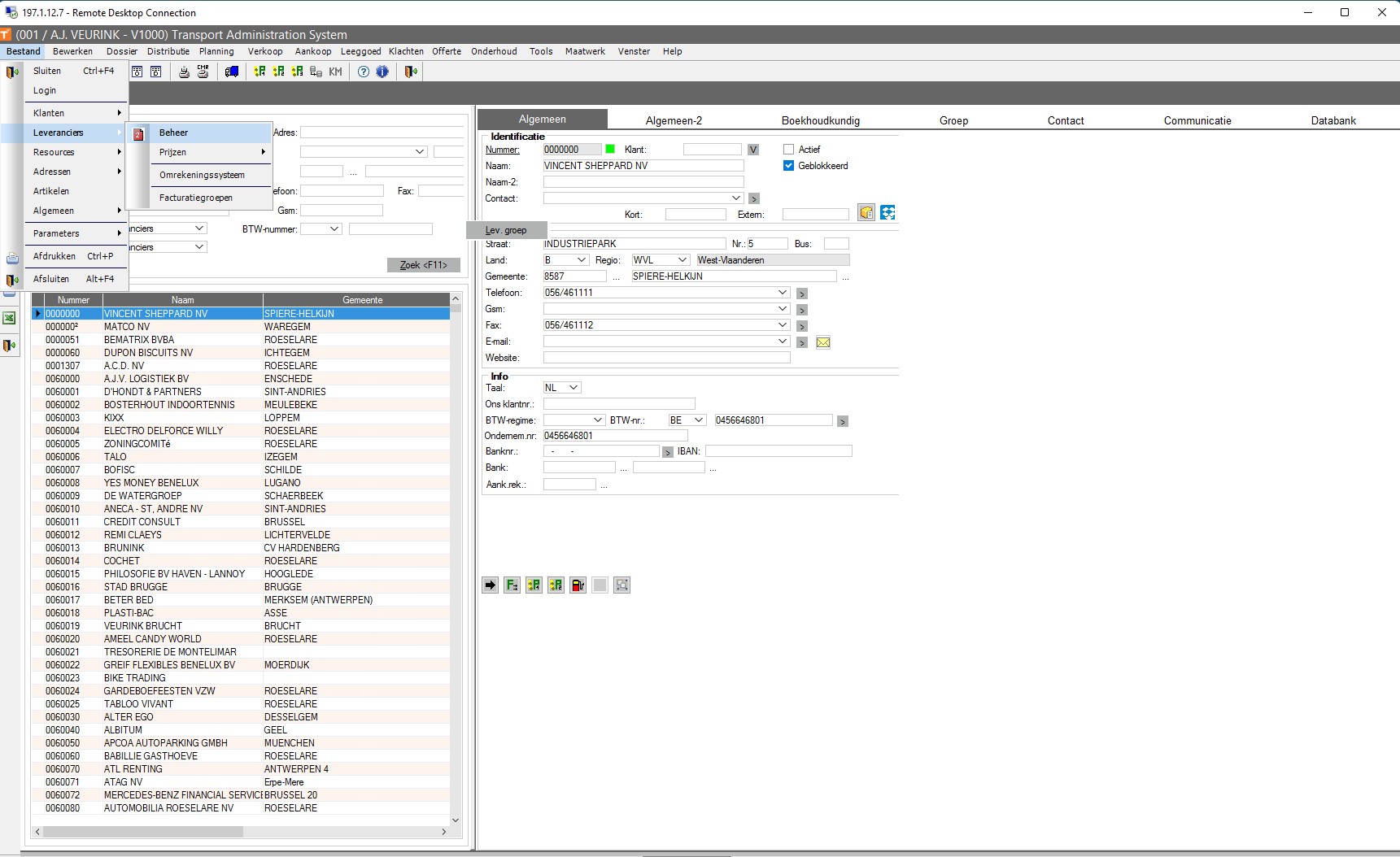This screenshot has width=1400, height=857.
Task: Click the Excel export icon in left sidebar
Action: coord(9,318)
